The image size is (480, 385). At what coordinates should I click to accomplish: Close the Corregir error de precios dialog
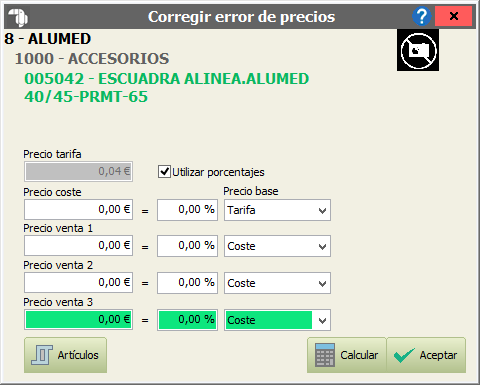453,16
